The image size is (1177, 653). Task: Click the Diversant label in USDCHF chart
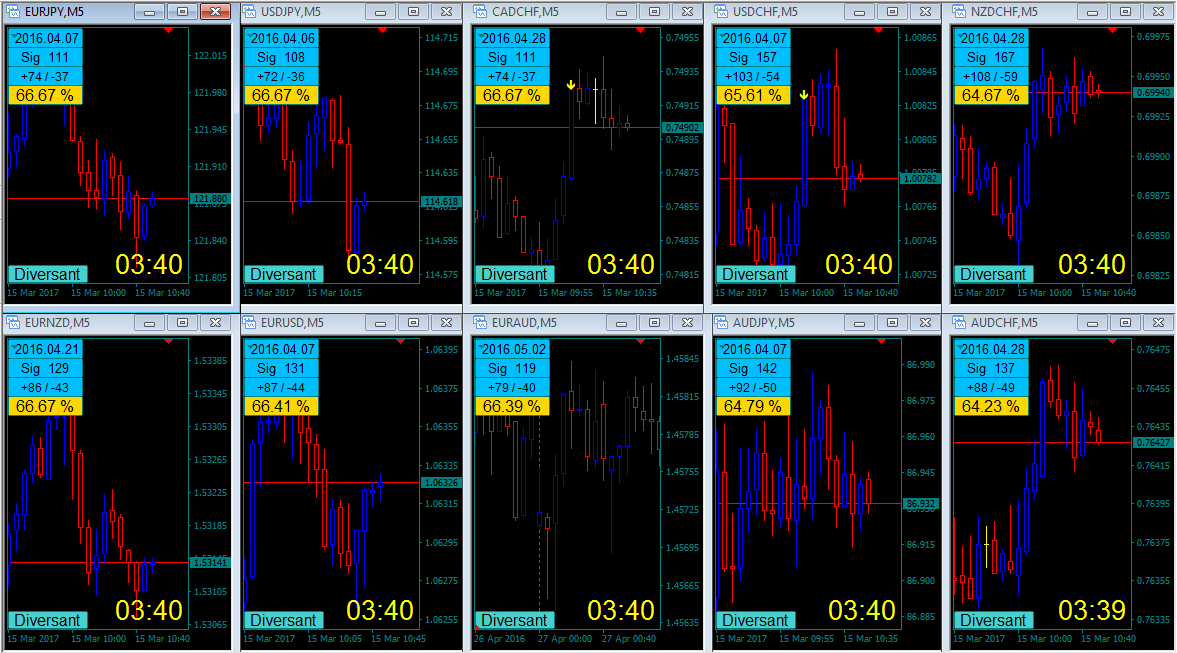coord(755,275)
